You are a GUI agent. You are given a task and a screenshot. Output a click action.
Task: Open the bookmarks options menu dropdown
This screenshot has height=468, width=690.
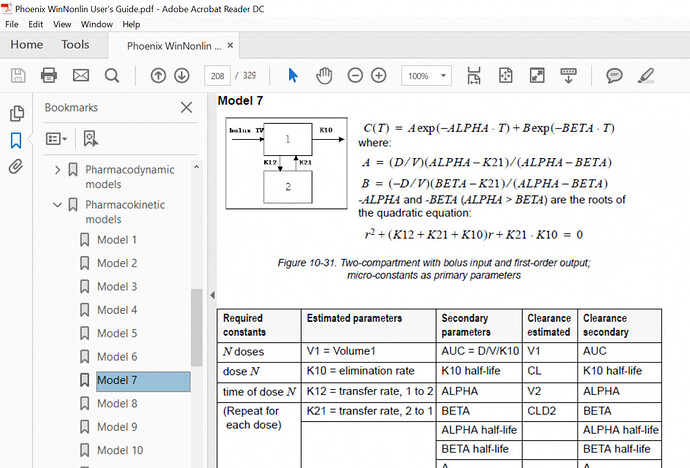point(56,139)
